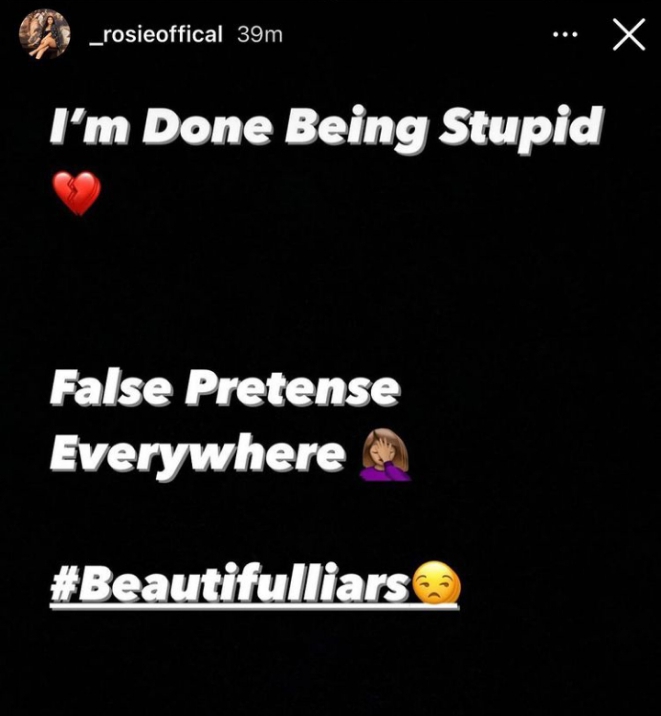The height and width of the screenshot is (716, 661).
Task: Close the story with the X
Action: 629,34
